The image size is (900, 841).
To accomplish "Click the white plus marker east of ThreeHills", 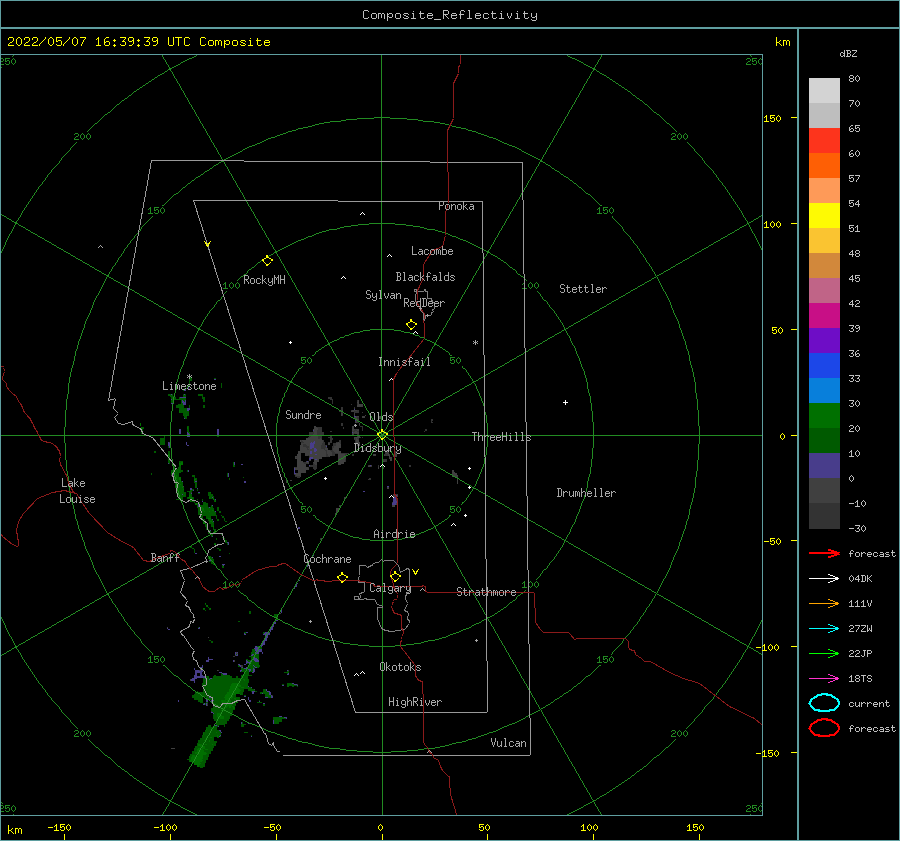I will [565, 402].
